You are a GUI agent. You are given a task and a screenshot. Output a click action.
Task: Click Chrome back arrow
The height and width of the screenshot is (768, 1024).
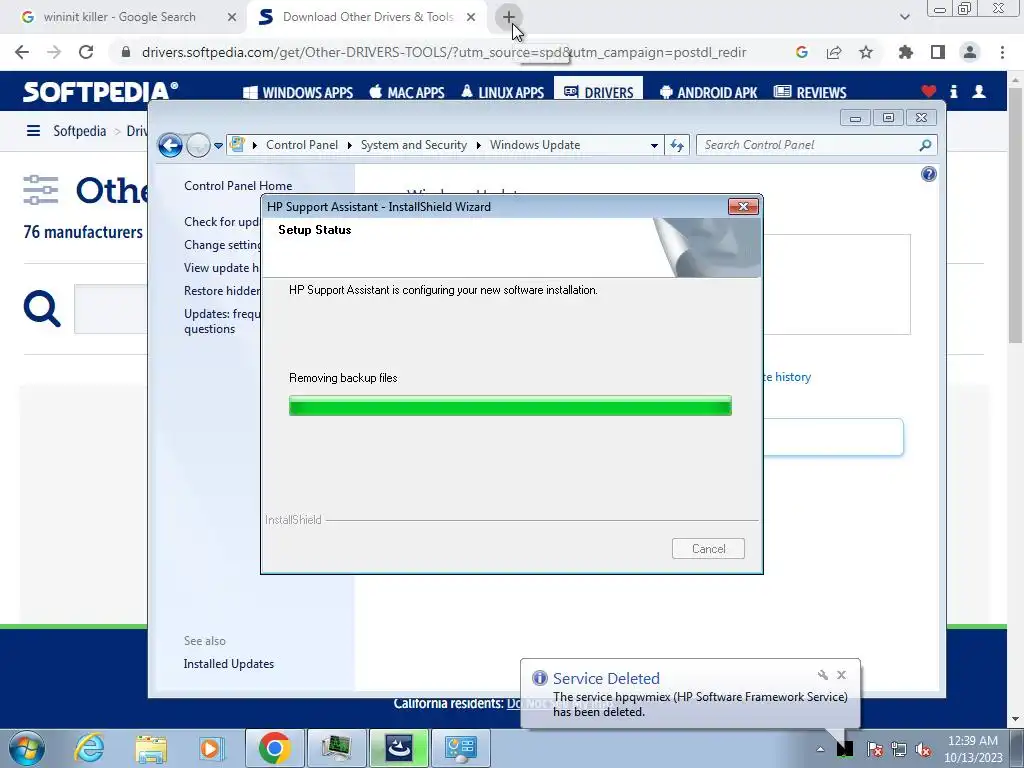point(22,52)
